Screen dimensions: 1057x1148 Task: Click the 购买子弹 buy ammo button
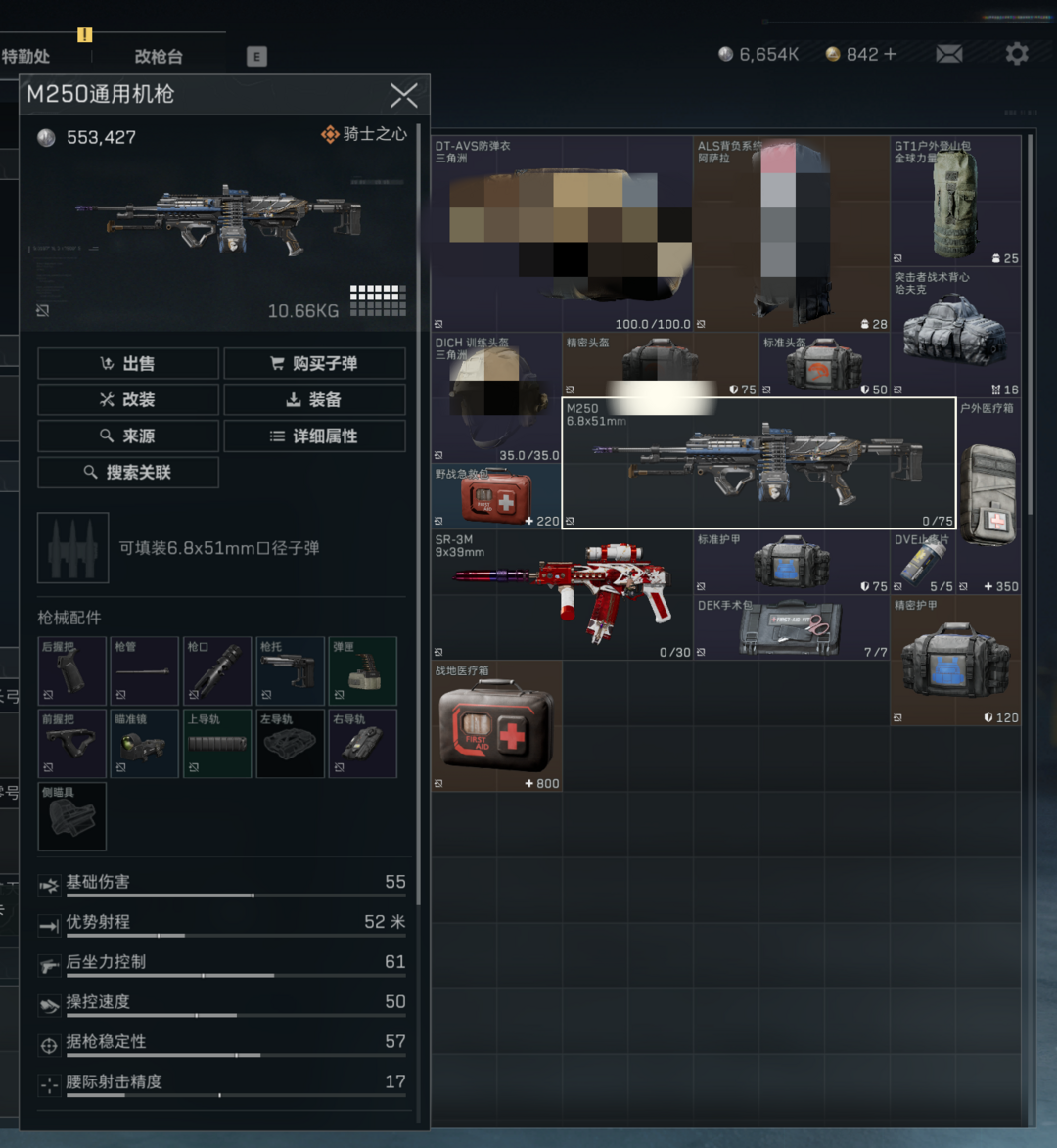coord(314,364)
